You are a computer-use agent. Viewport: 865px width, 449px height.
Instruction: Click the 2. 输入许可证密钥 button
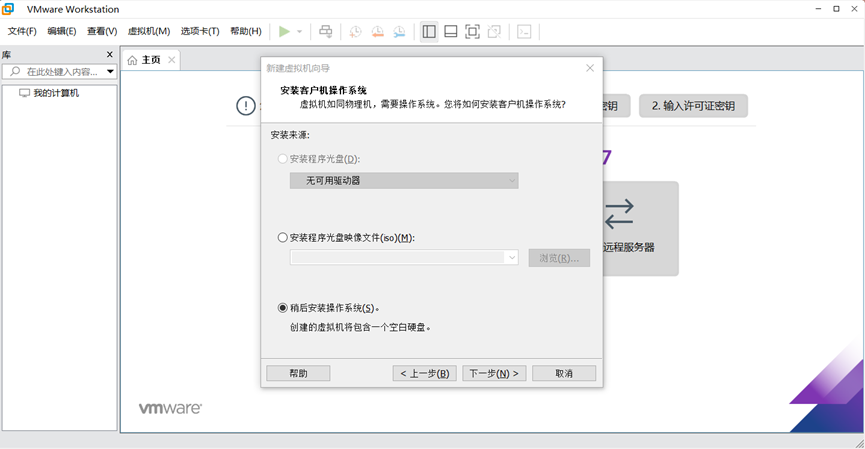[693, 105]
